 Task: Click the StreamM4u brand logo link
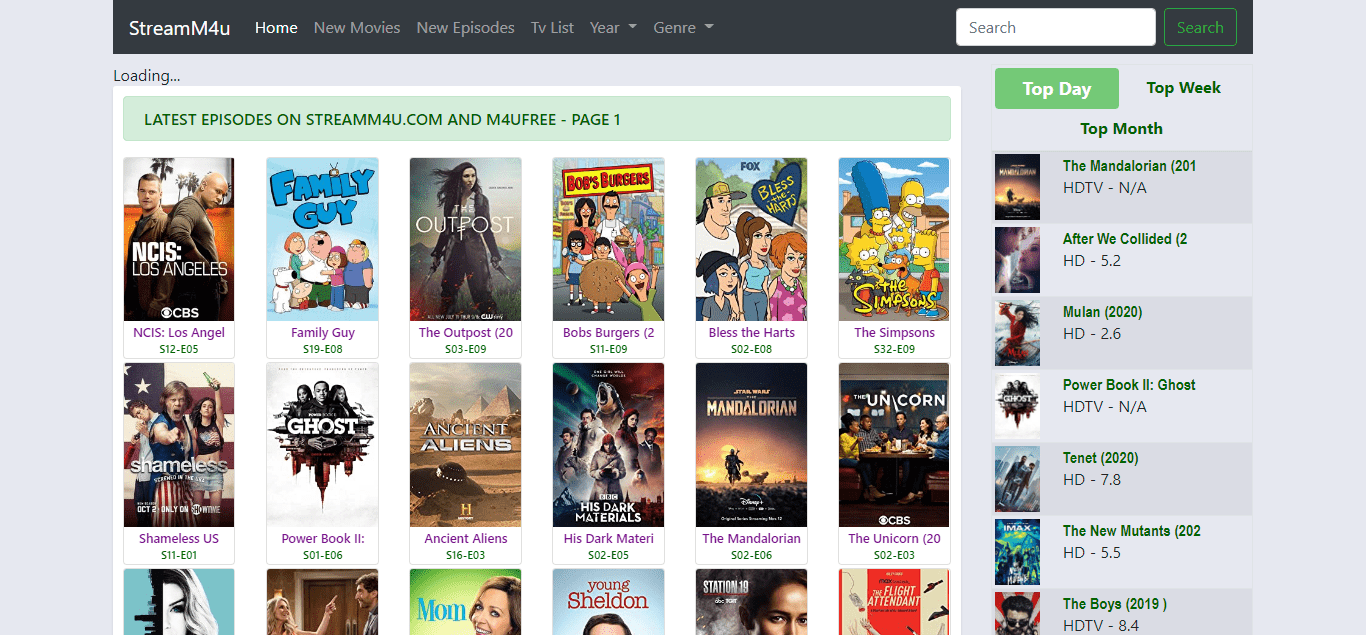[x=179, y=28]
